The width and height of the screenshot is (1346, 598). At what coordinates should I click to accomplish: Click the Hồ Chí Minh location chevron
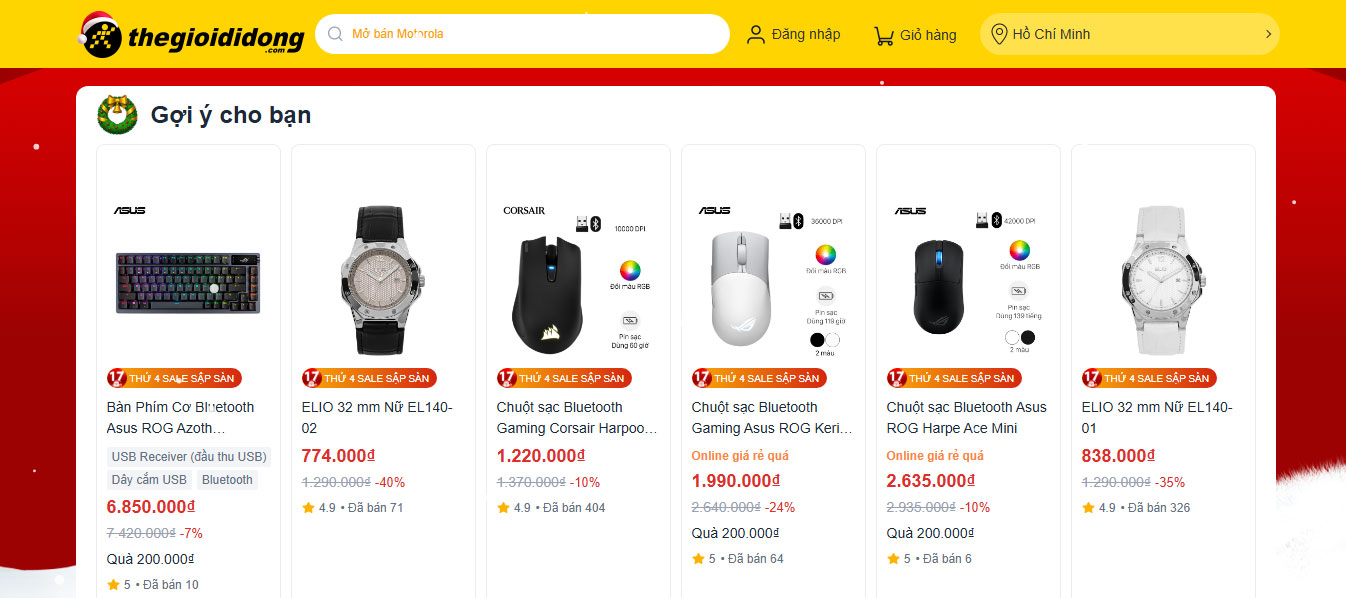click(1268, 34)
